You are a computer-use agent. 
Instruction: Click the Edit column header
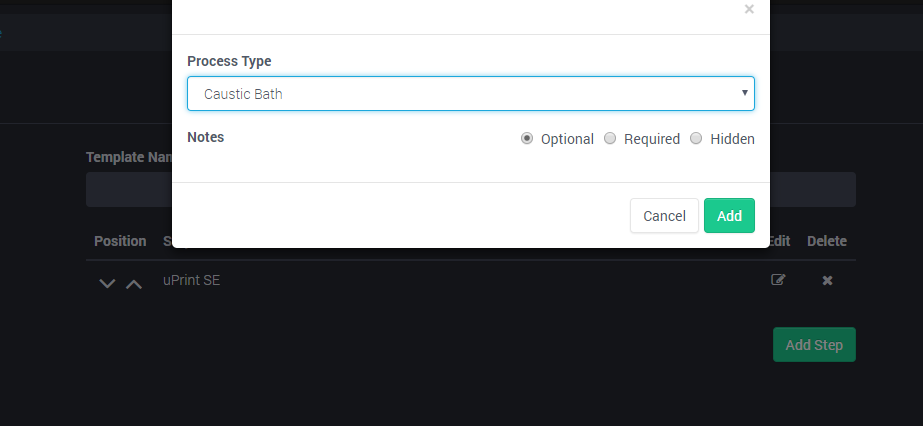coord(779,241)
